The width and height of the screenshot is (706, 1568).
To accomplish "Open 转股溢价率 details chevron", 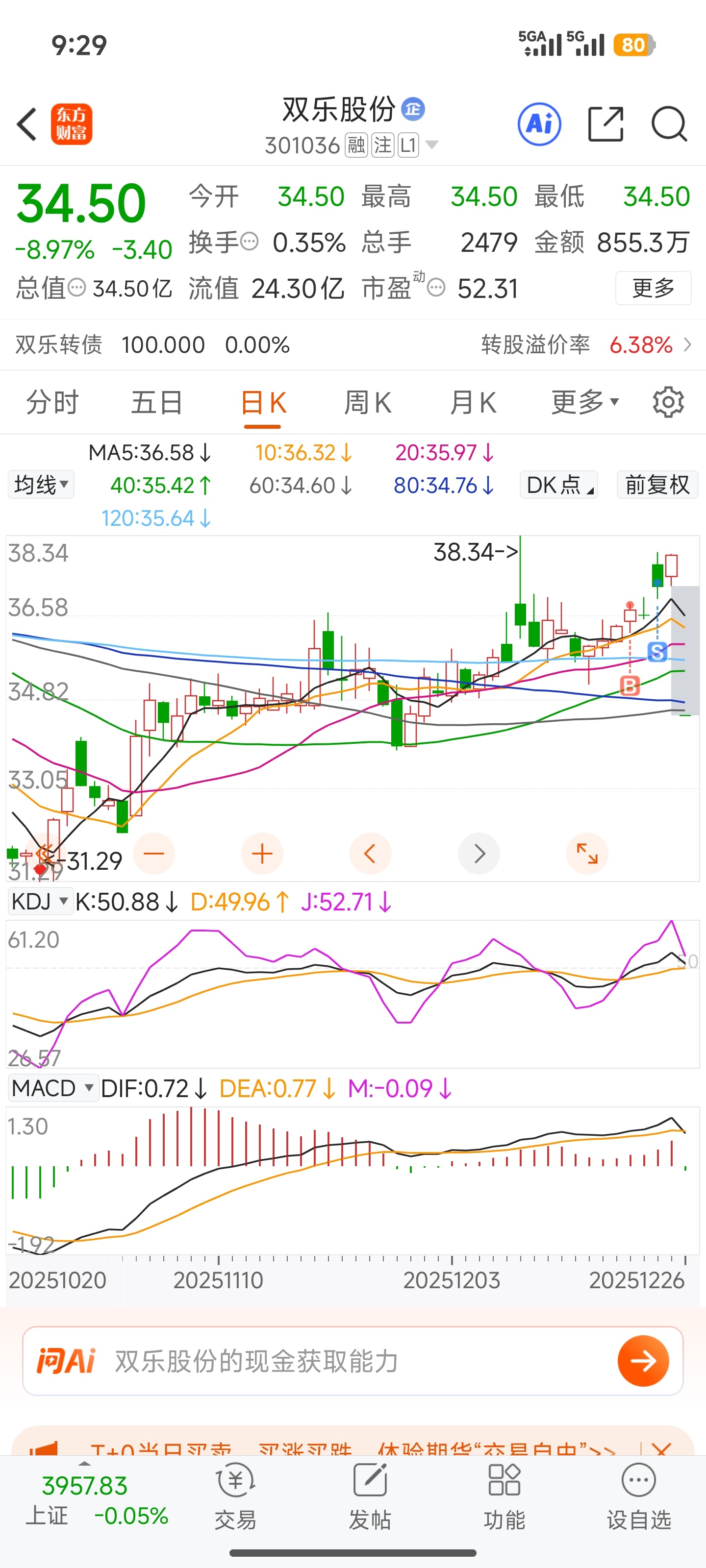I will 688,344.
